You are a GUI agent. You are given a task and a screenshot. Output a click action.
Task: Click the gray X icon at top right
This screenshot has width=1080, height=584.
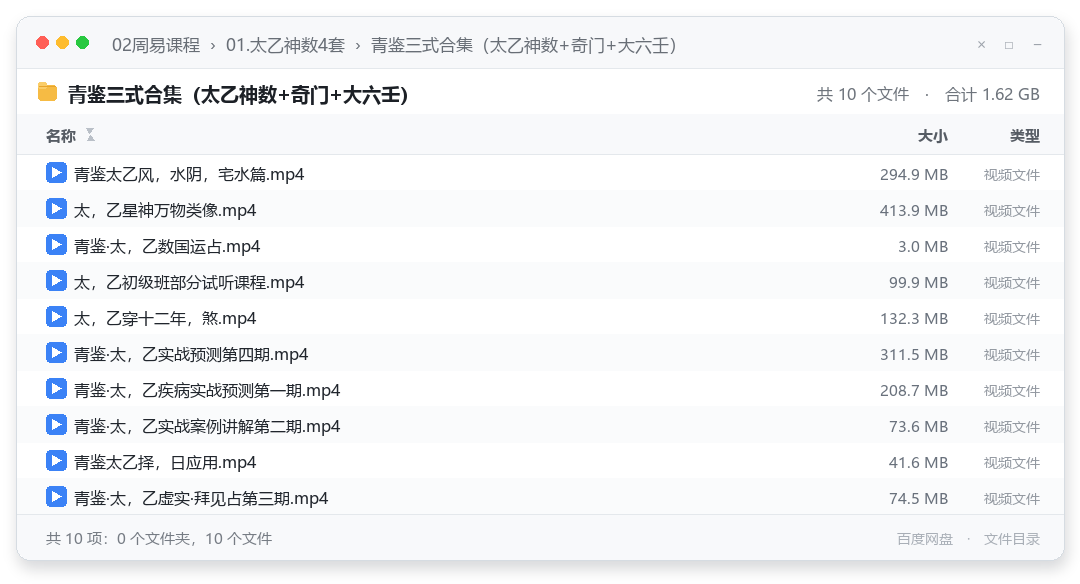coord(982,45)
